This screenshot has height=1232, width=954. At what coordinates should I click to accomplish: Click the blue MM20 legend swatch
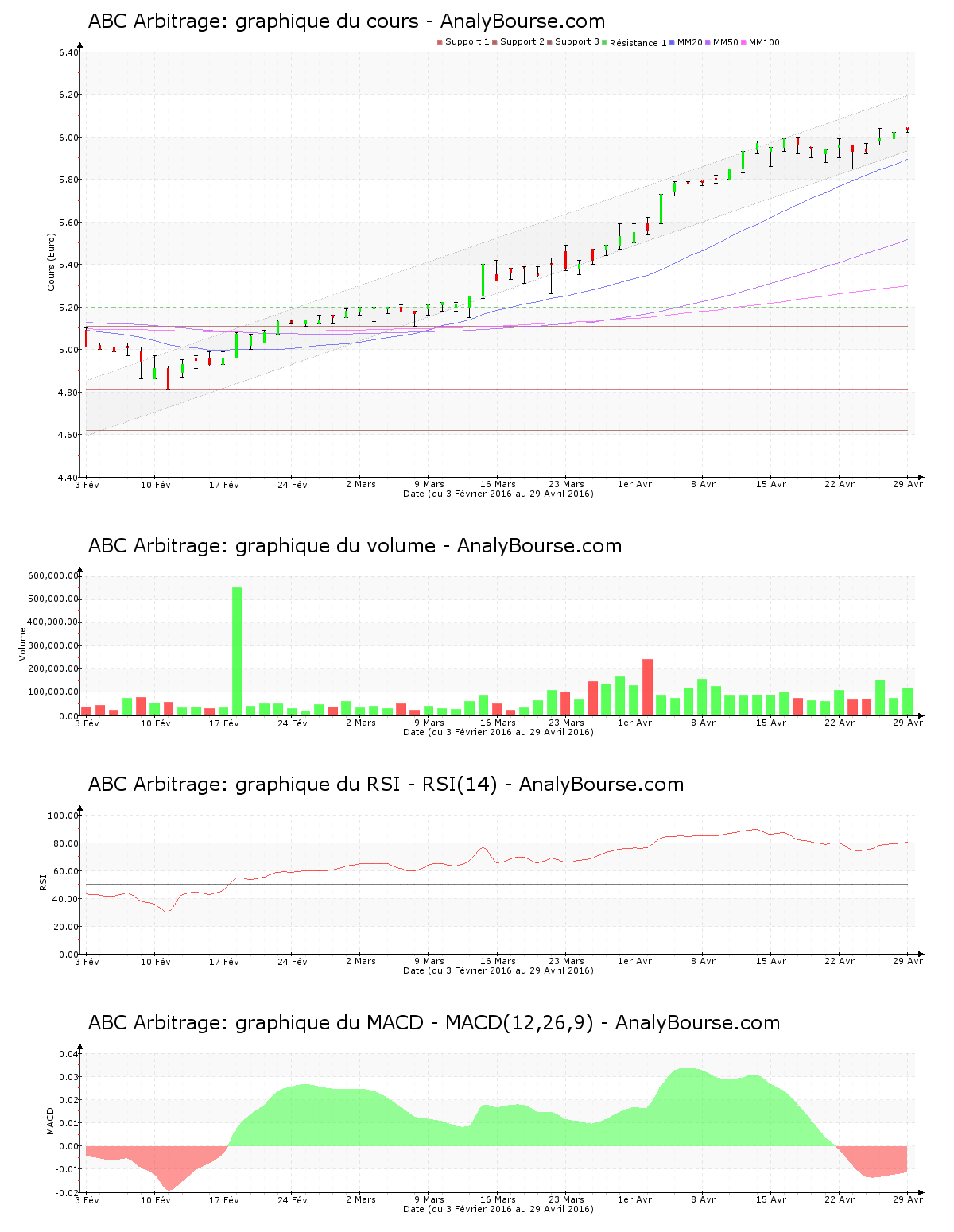(x=672, y=43)
